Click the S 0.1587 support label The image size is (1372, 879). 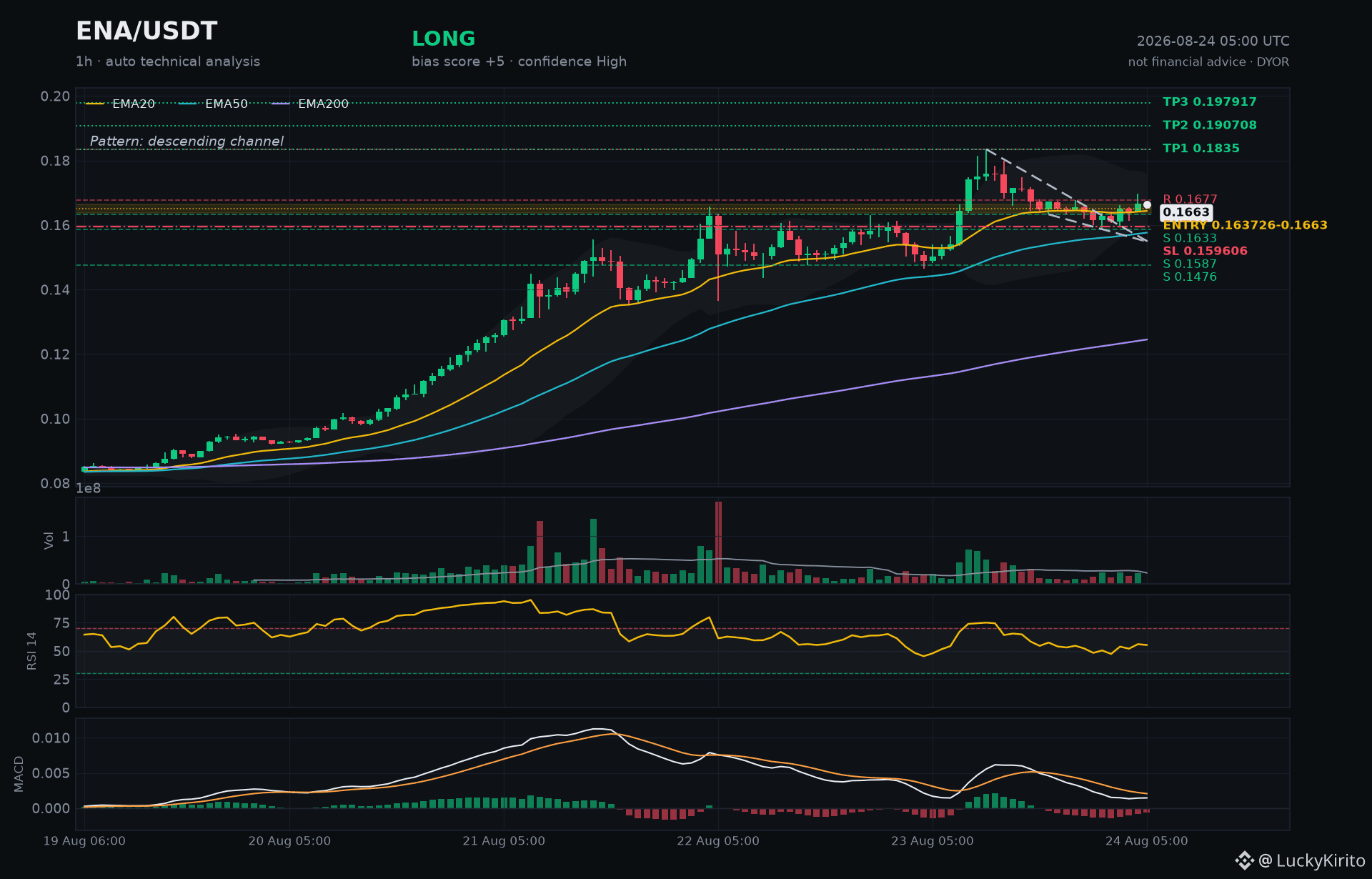coord(1189,264)
